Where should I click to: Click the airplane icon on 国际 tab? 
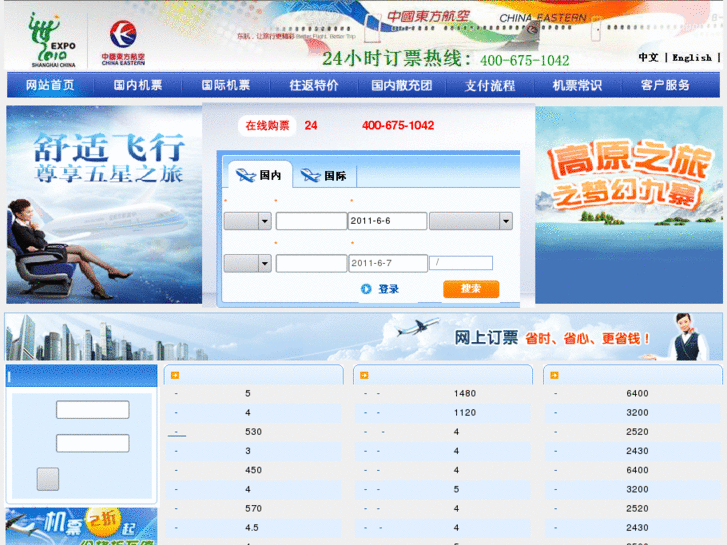click(311, 175)
